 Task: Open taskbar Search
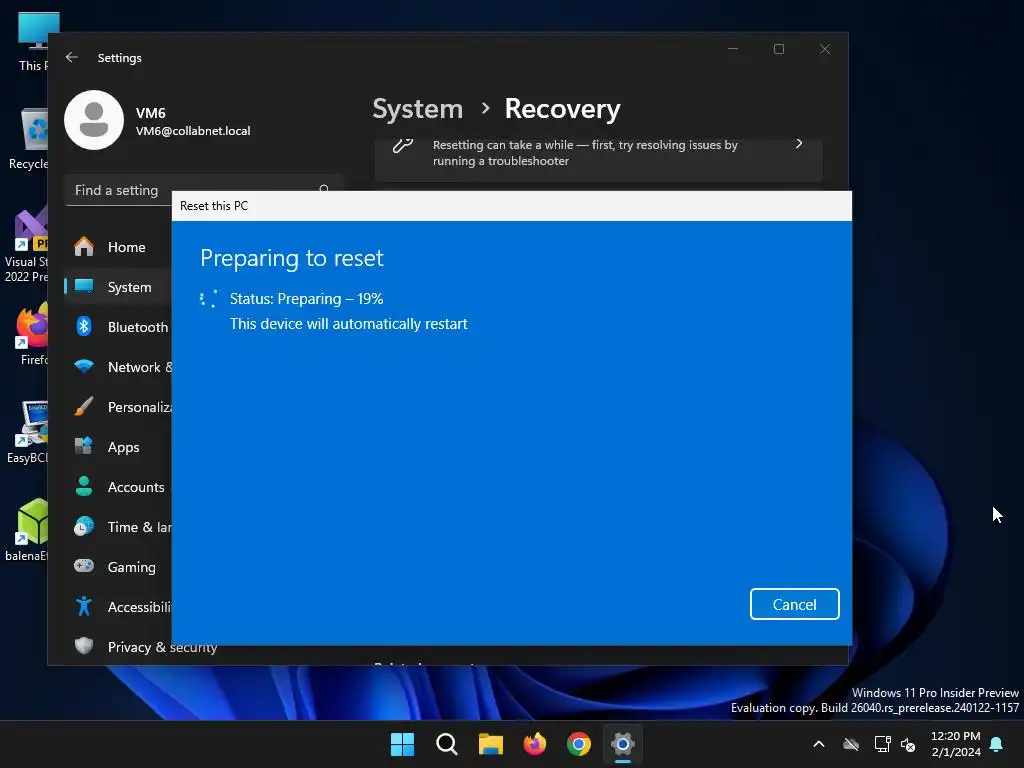click(x=447, y=744)
